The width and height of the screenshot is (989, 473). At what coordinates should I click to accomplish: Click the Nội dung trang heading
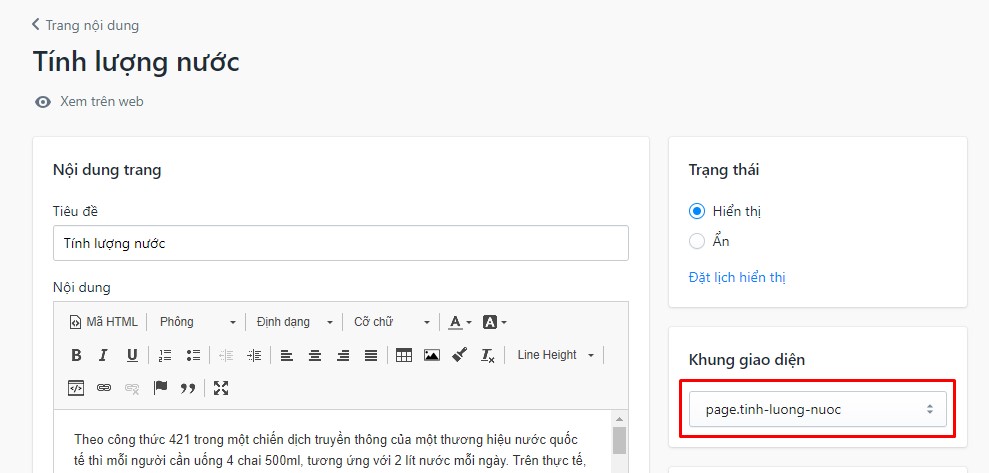point(107,170)
